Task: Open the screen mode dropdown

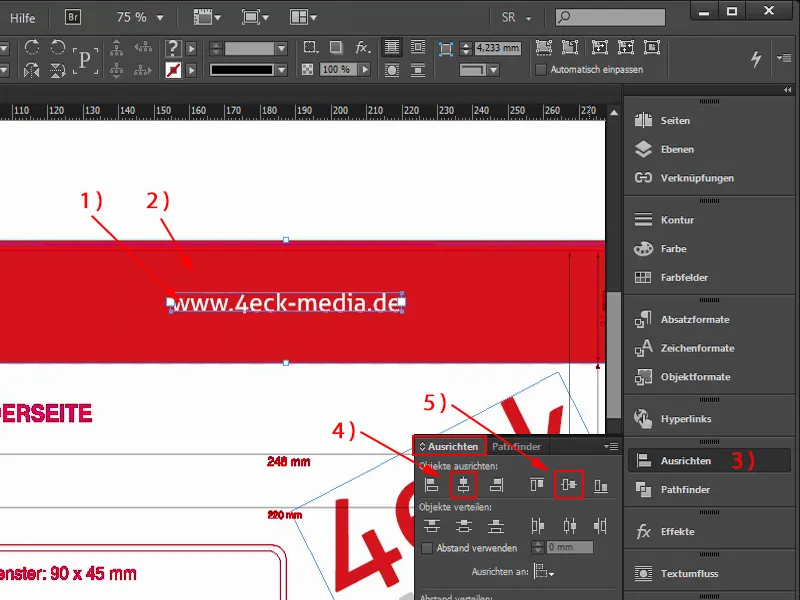Action: point(256,17)
